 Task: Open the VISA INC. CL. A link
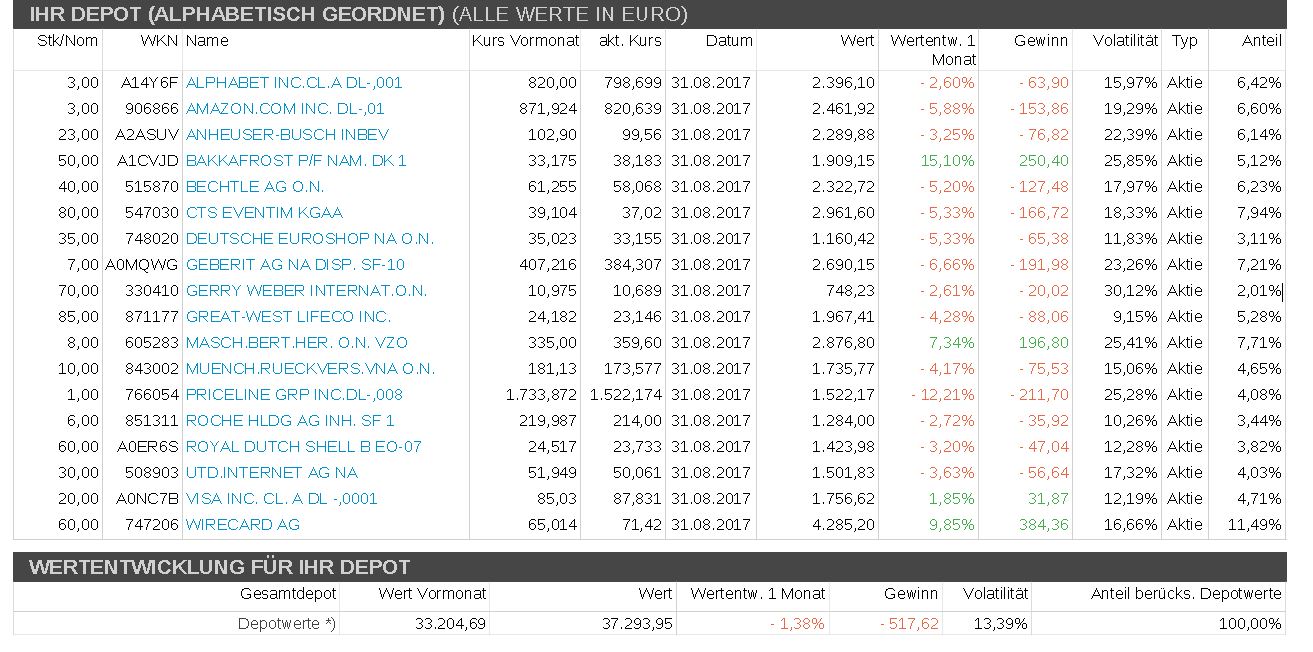coord(281,499)
